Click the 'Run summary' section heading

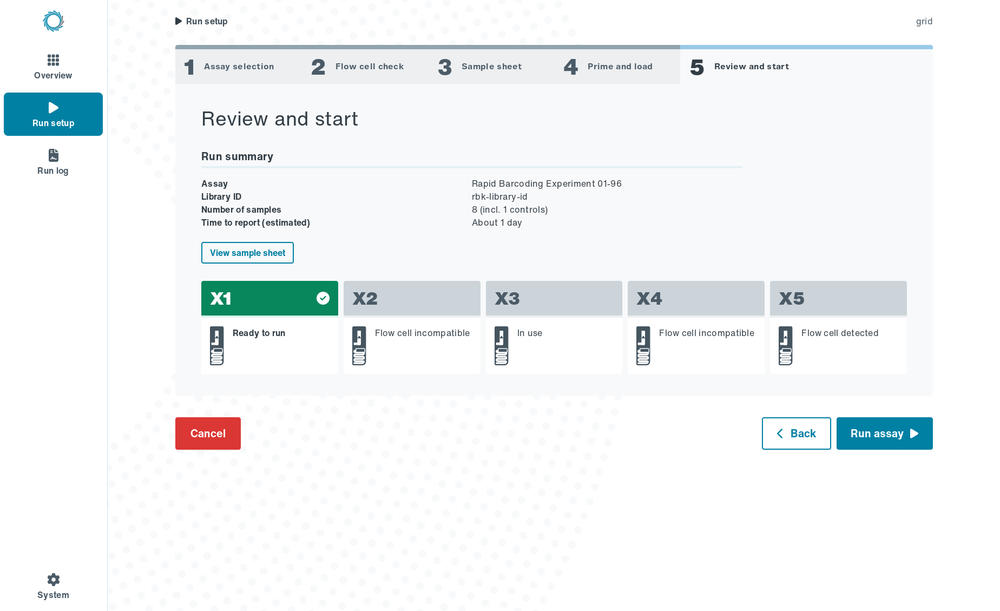point(237,156)
